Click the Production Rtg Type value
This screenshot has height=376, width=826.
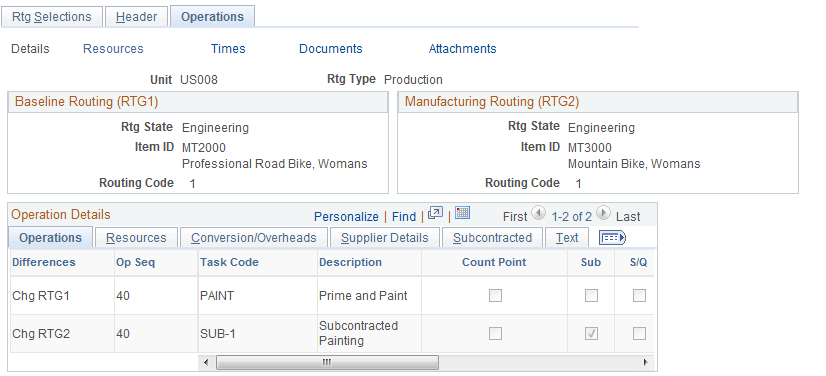tap(413, 80)
